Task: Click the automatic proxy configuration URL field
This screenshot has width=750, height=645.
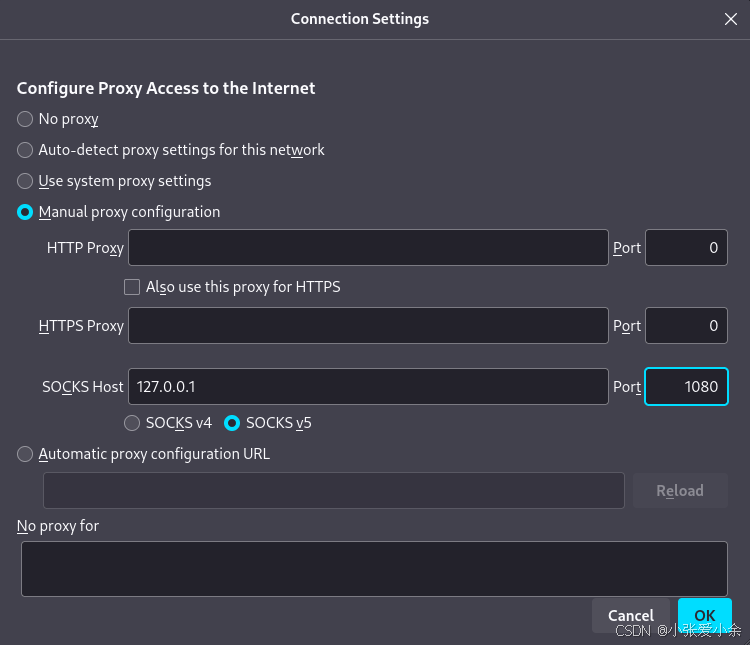Action: [x=334, y=490]
